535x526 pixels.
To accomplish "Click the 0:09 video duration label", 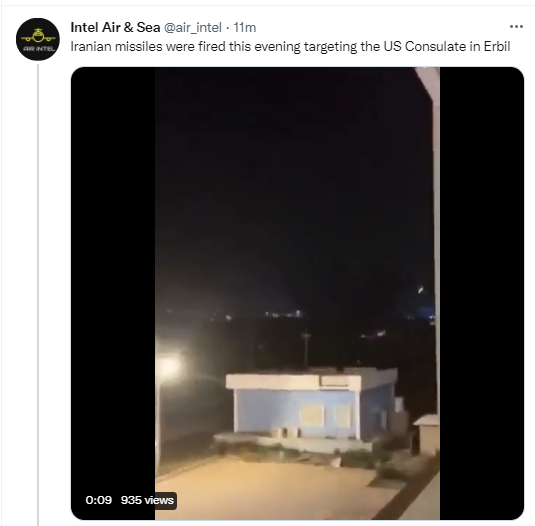I will coord(99,500).
